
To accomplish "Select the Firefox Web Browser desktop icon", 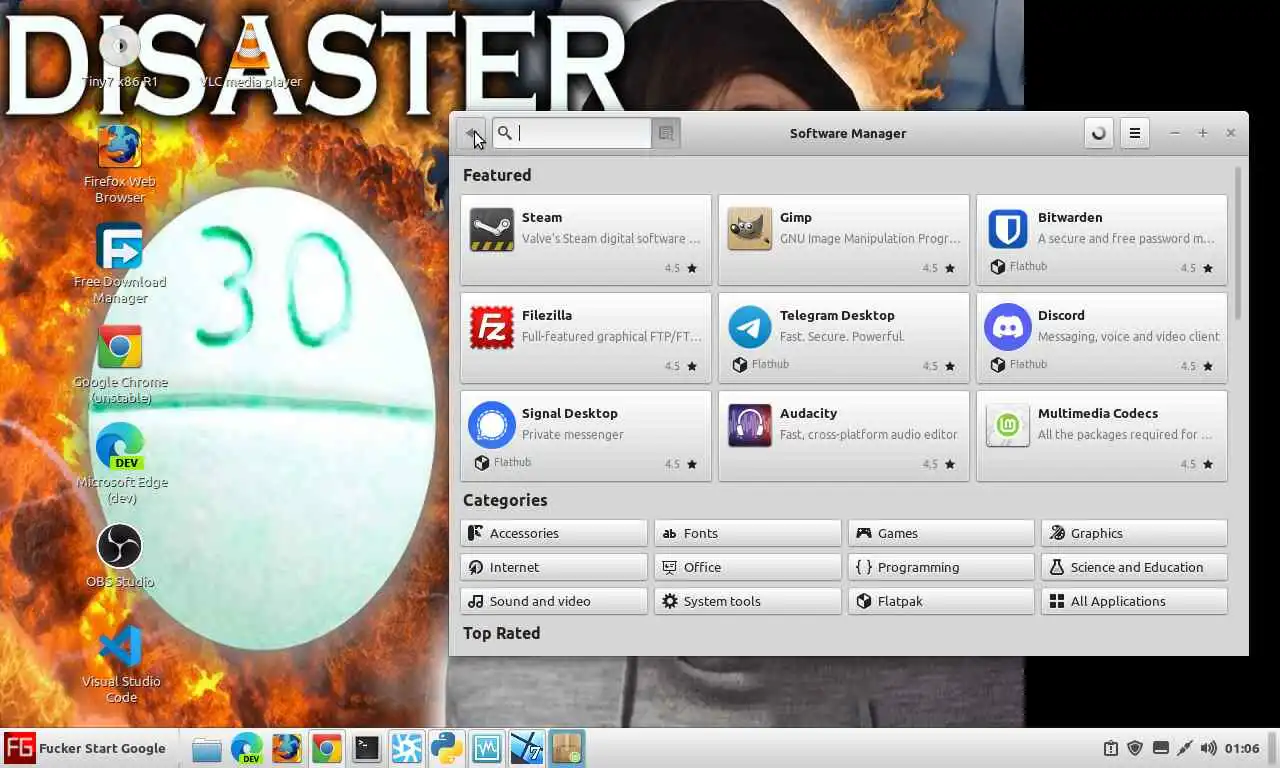I will point(120,165).
